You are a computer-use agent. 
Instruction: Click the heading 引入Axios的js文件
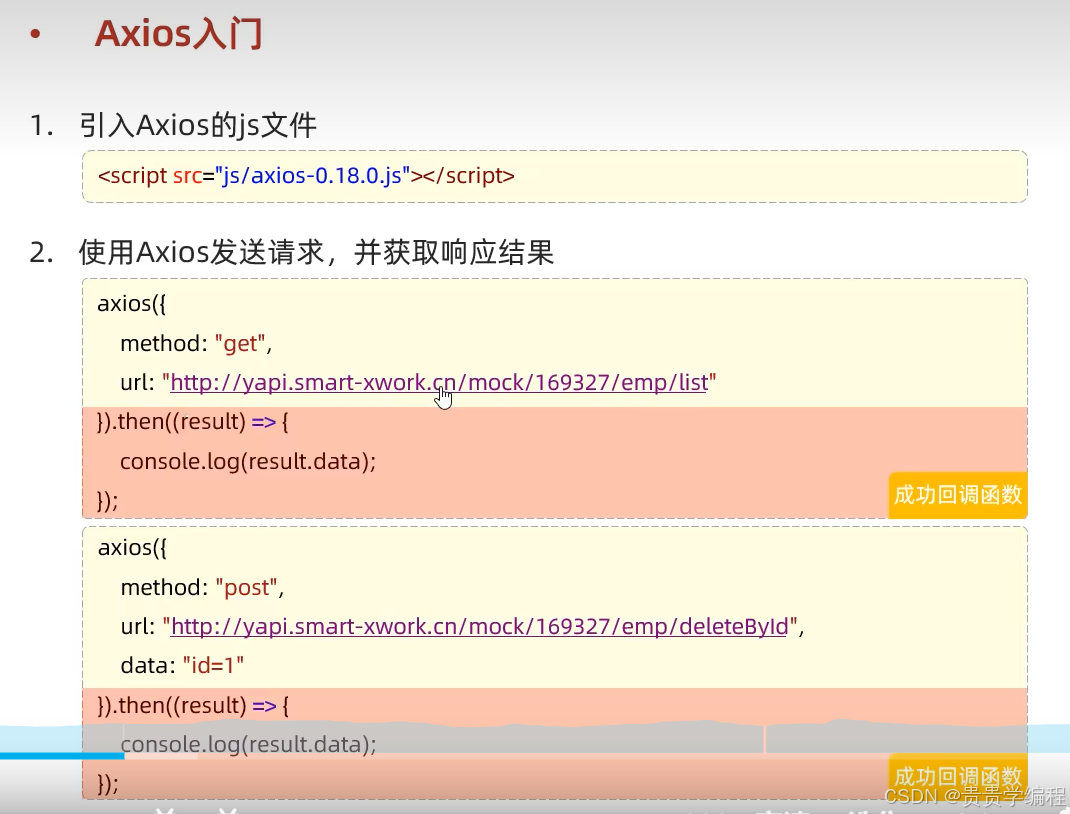[x=198, y=126]
